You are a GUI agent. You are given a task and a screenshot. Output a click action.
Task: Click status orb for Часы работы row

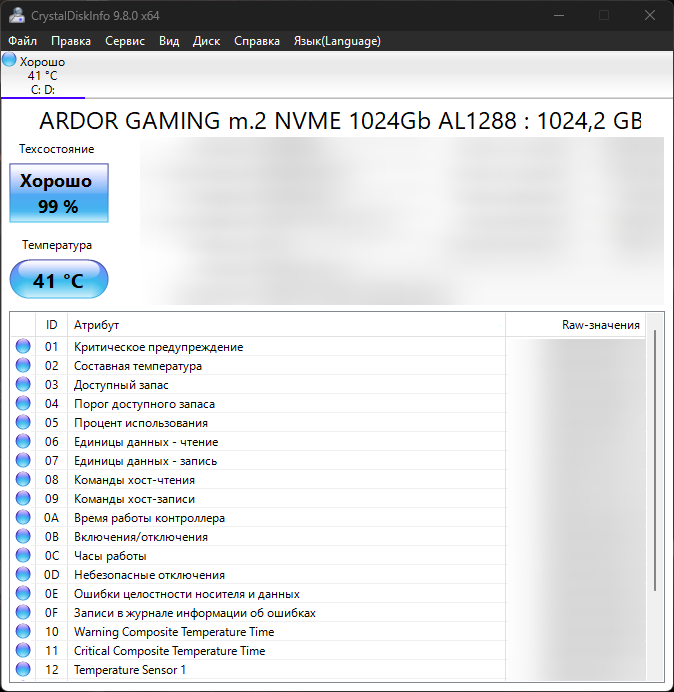point(23,556)
